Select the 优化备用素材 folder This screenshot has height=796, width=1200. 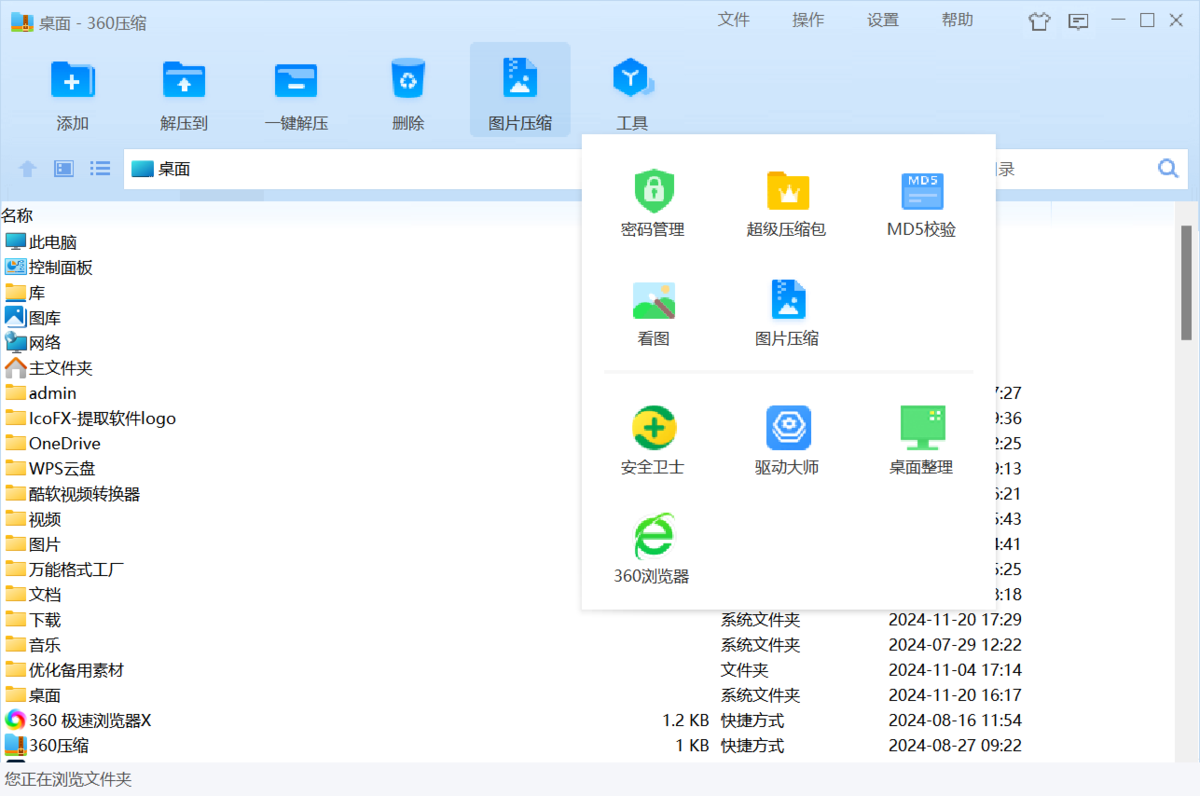76,670
